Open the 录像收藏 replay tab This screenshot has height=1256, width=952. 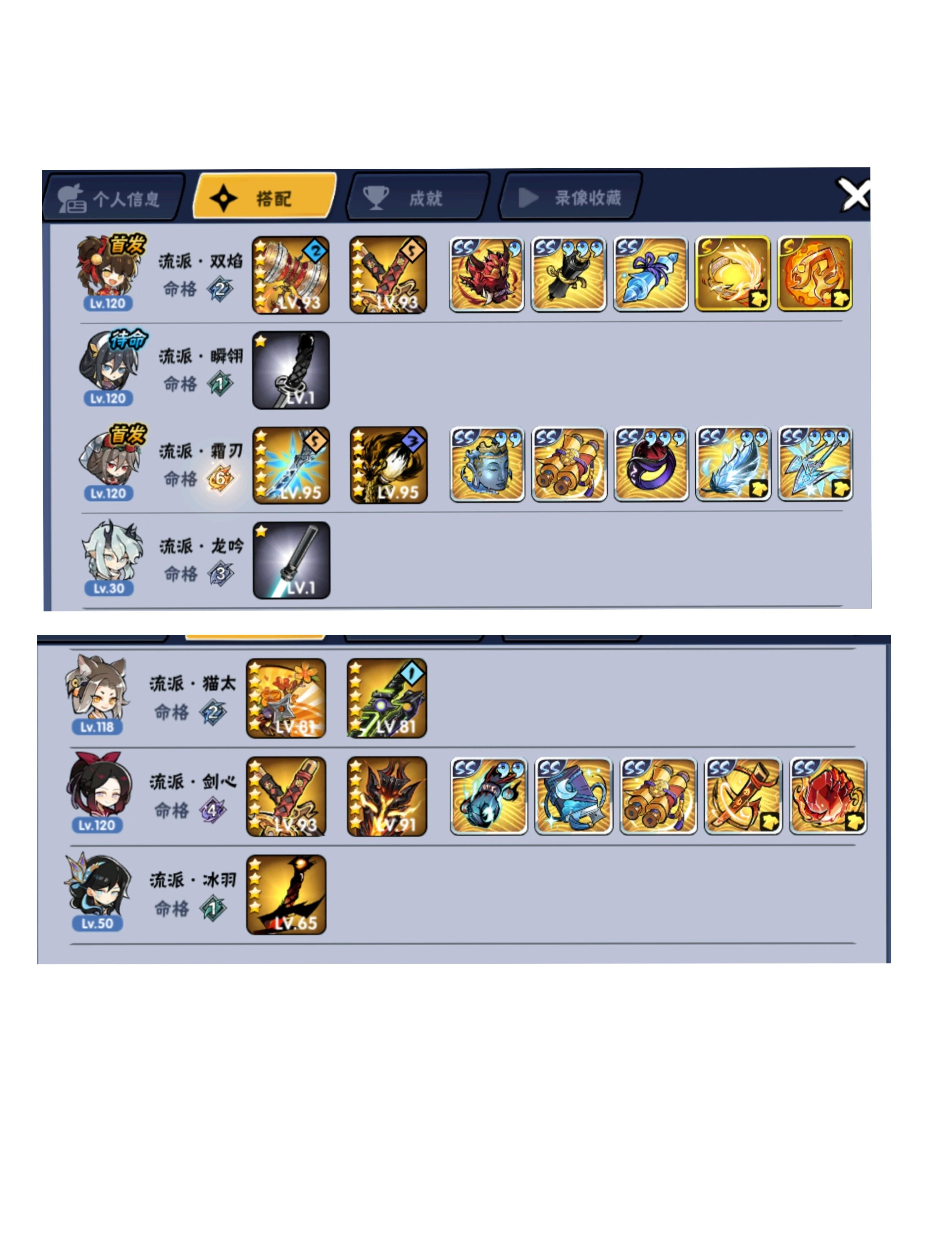[x=570, y=197]
